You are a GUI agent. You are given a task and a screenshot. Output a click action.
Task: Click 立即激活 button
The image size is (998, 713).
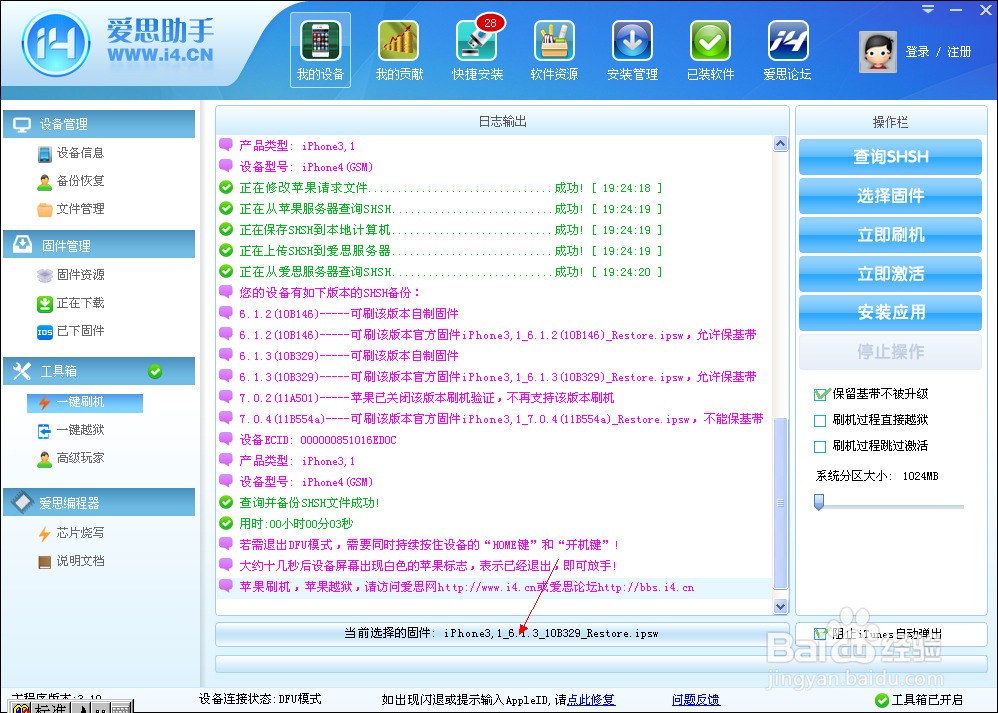point(890,274)
